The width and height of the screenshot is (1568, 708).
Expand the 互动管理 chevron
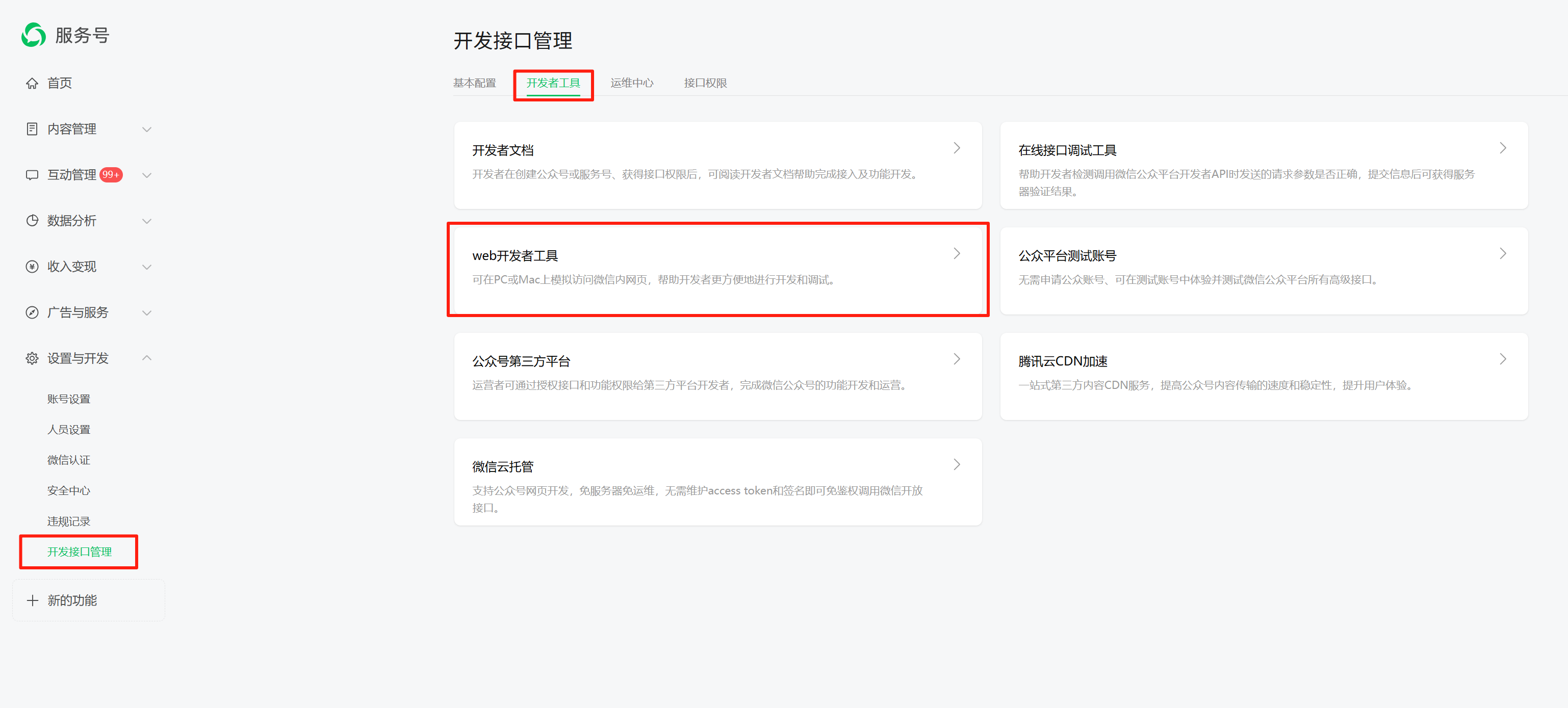click(147, 175)
